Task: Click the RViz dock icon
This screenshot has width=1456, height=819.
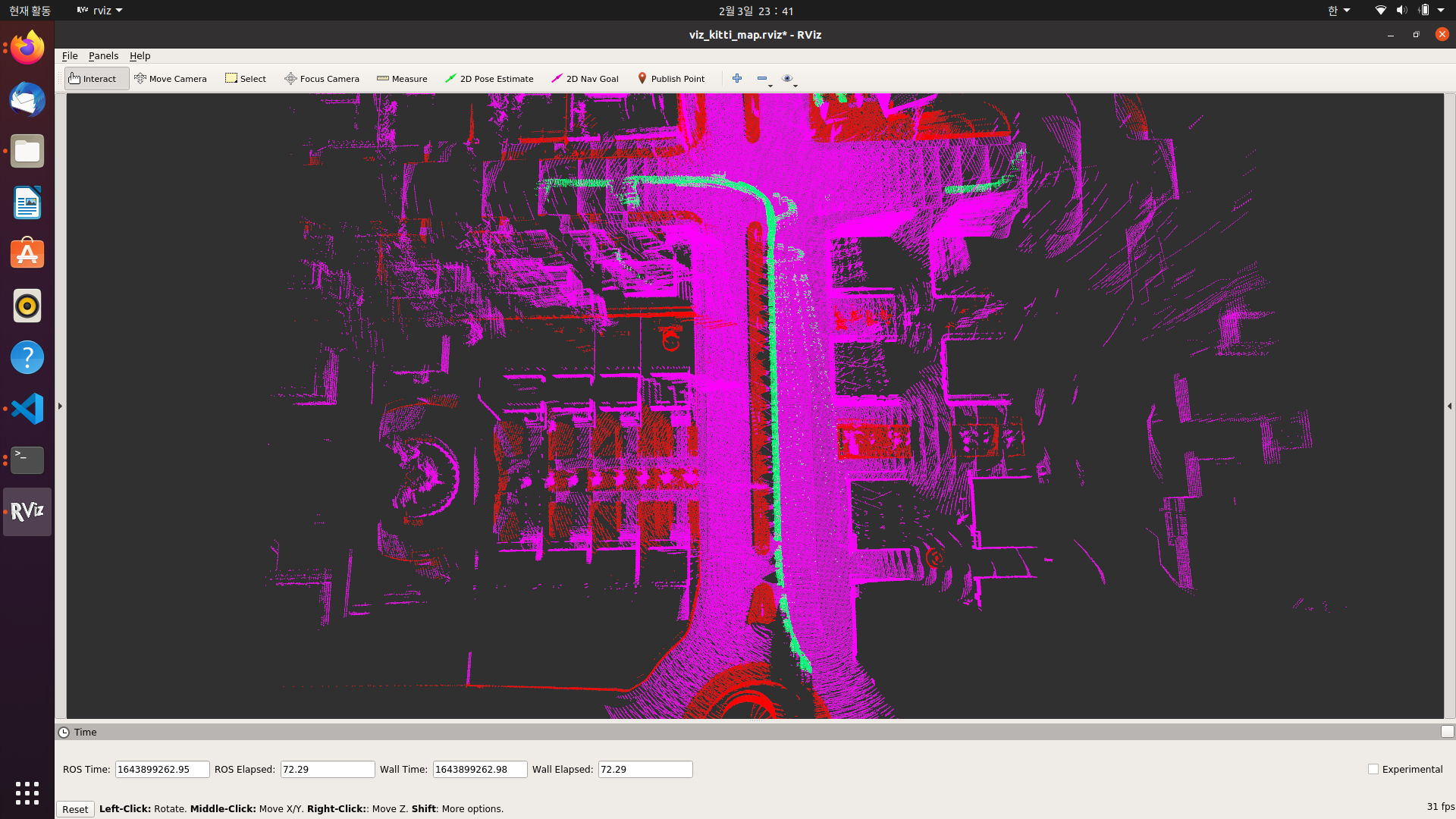Action: point(27,512)
